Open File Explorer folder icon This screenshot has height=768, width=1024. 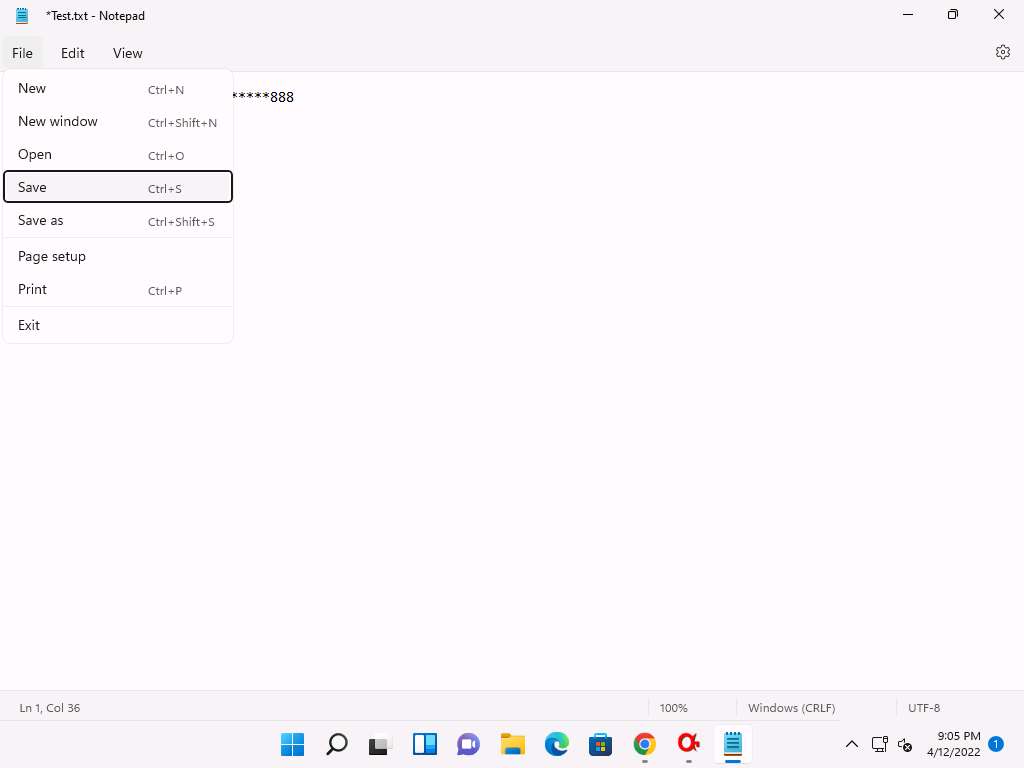coord(513,744)
